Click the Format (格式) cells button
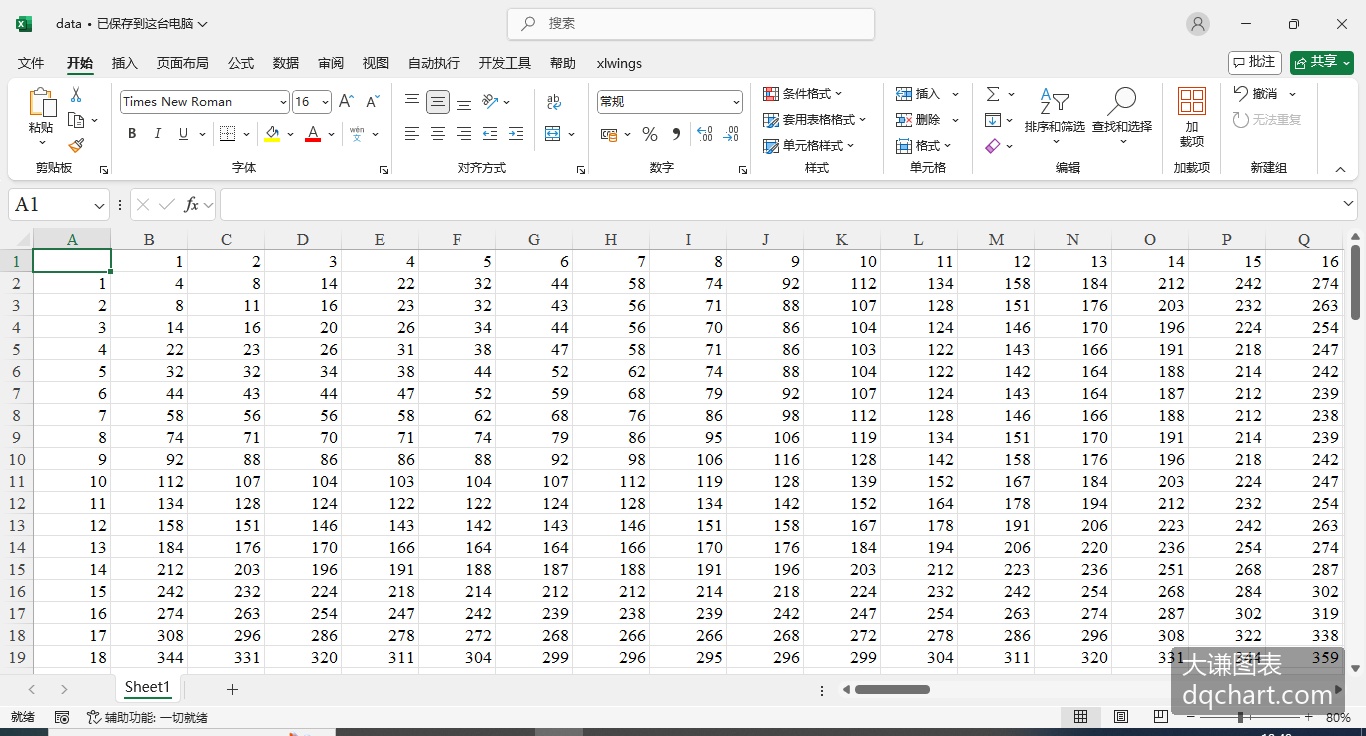Screen dimensions: 1366x736 tap(924, 146)
